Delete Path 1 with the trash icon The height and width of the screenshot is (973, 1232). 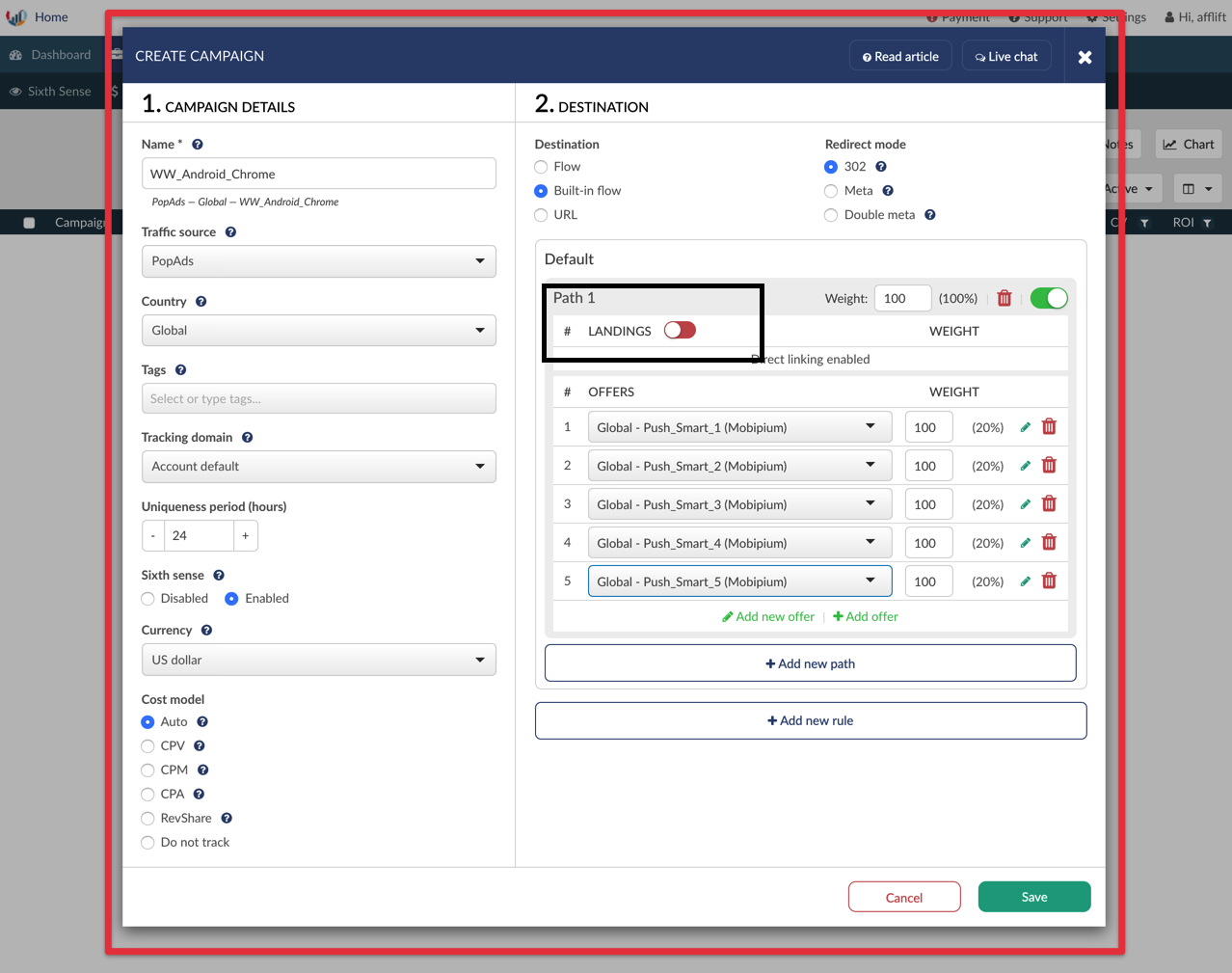(1004, 299)
